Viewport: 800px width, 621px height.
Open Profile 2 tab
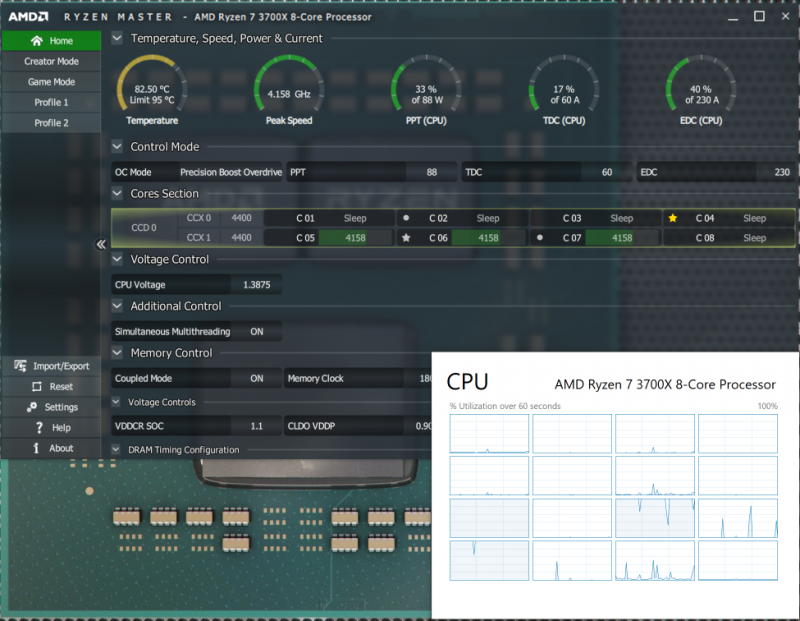coord(51,122)
